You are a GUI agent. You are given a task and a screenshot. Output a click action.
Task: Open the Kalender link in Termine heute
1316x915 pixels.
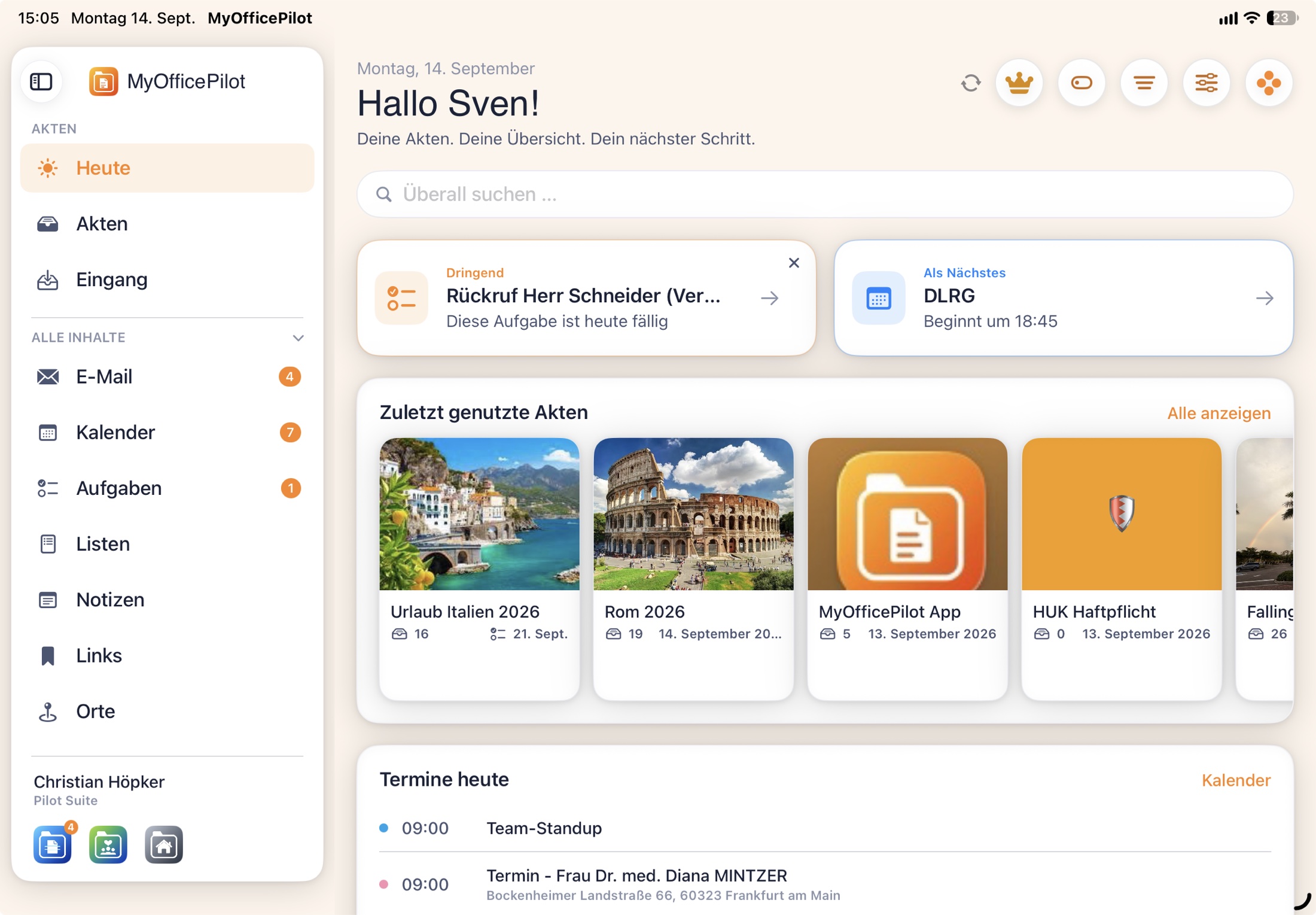pyautogui.click(x=1236, y=780)
